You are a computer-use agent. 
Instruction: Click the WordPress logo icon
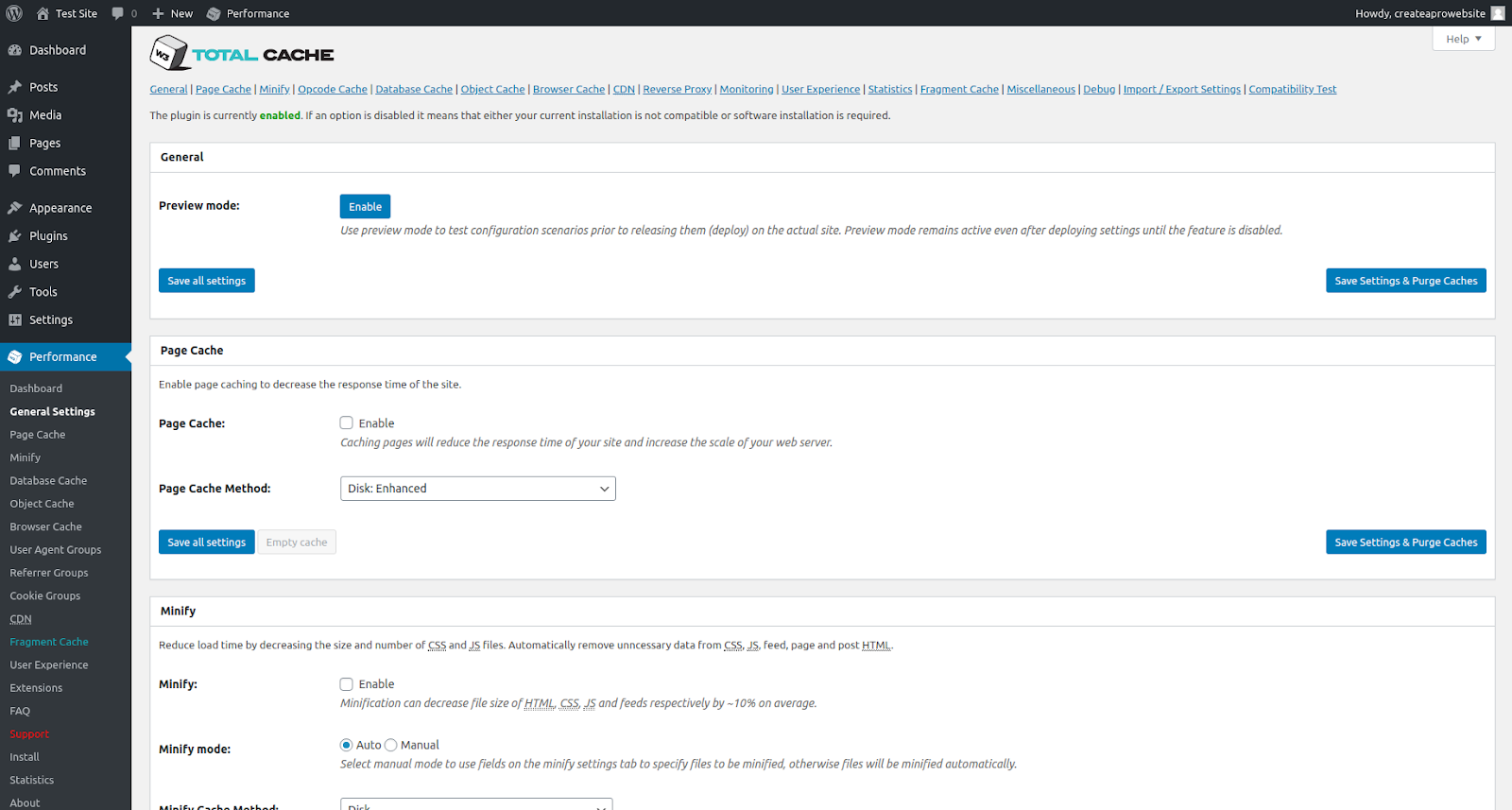tap(14, 13)
